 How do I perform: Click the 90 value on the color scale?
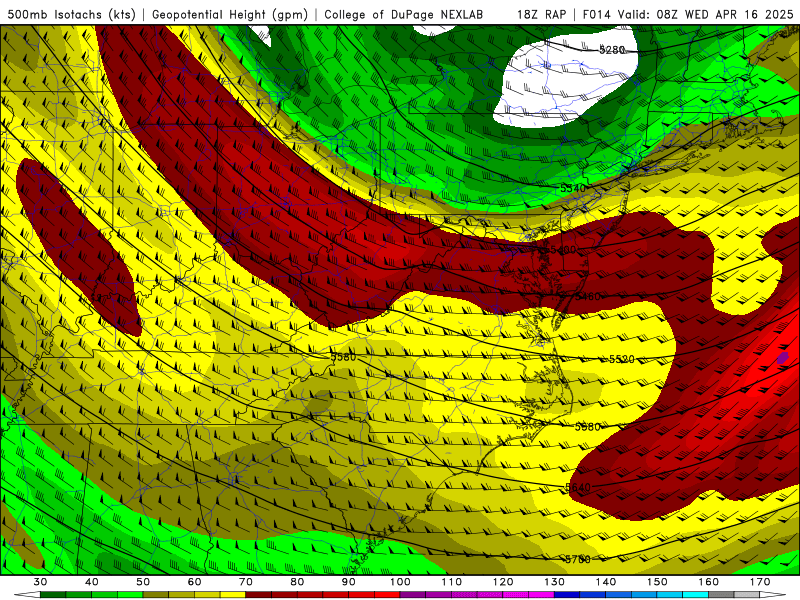[349, 582]
